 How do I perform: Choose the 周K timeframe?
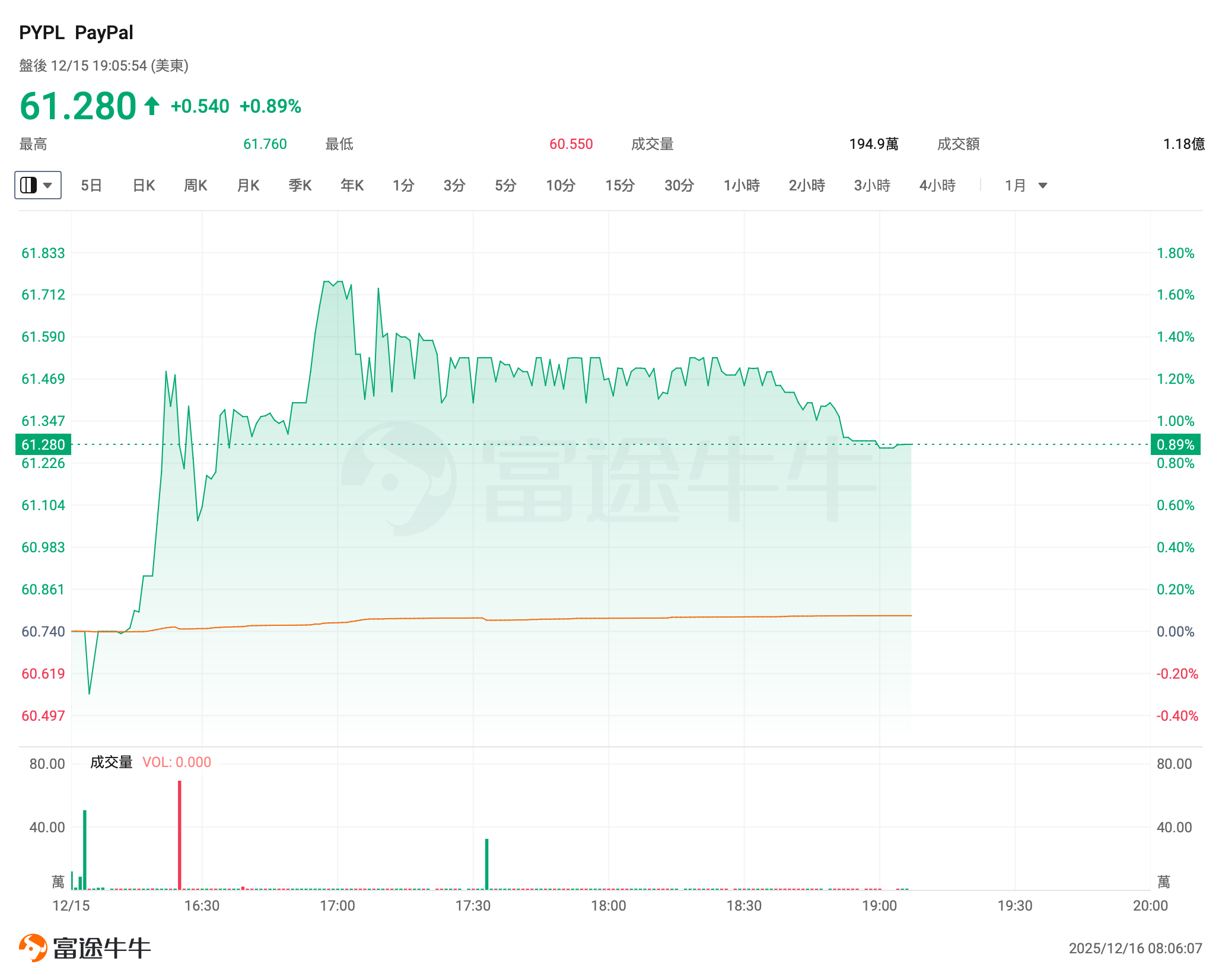click(195, 186)
